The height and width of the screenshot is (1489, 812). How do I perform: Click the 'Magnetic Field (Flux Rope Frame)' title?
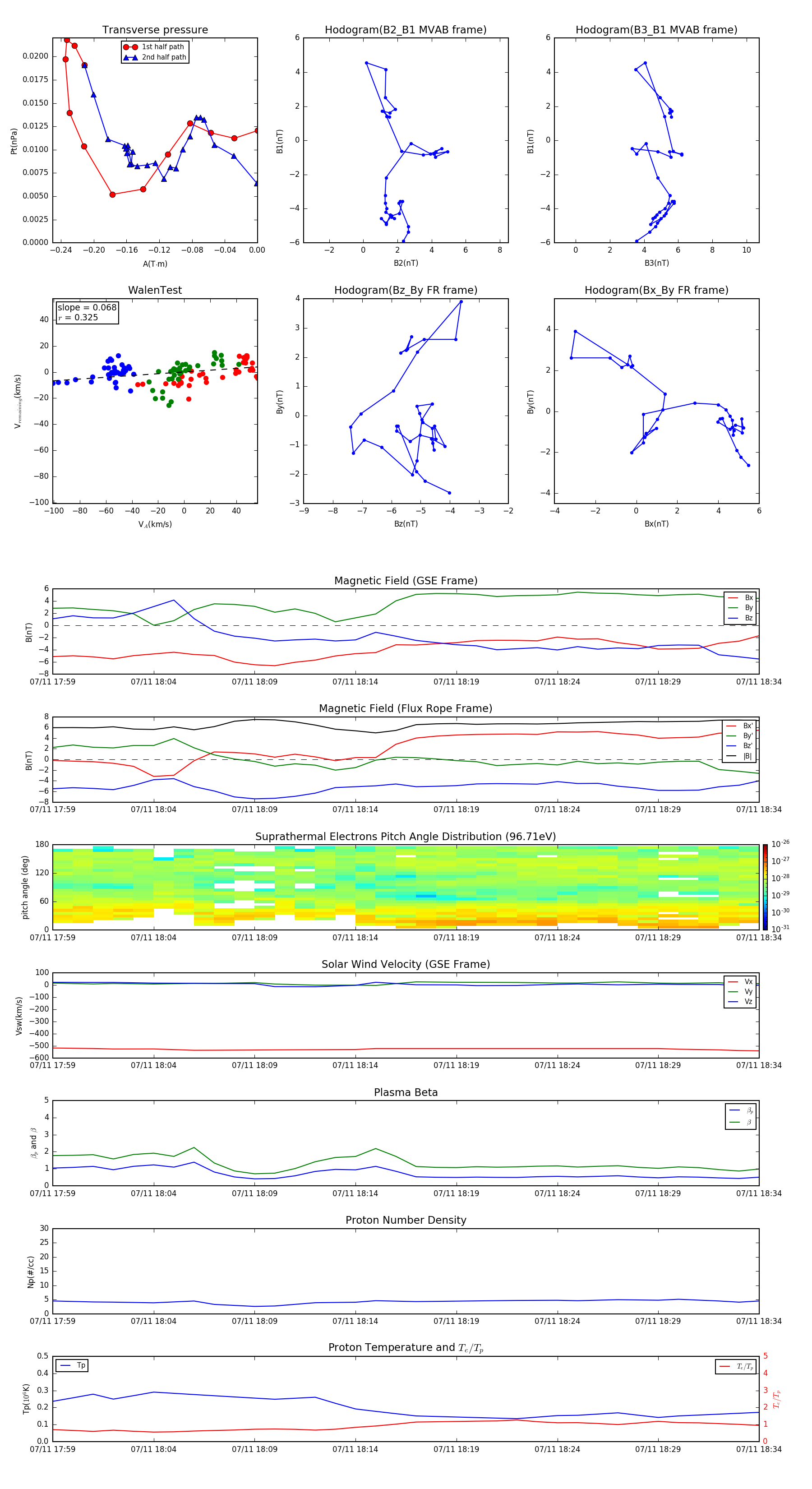point(406,708)
